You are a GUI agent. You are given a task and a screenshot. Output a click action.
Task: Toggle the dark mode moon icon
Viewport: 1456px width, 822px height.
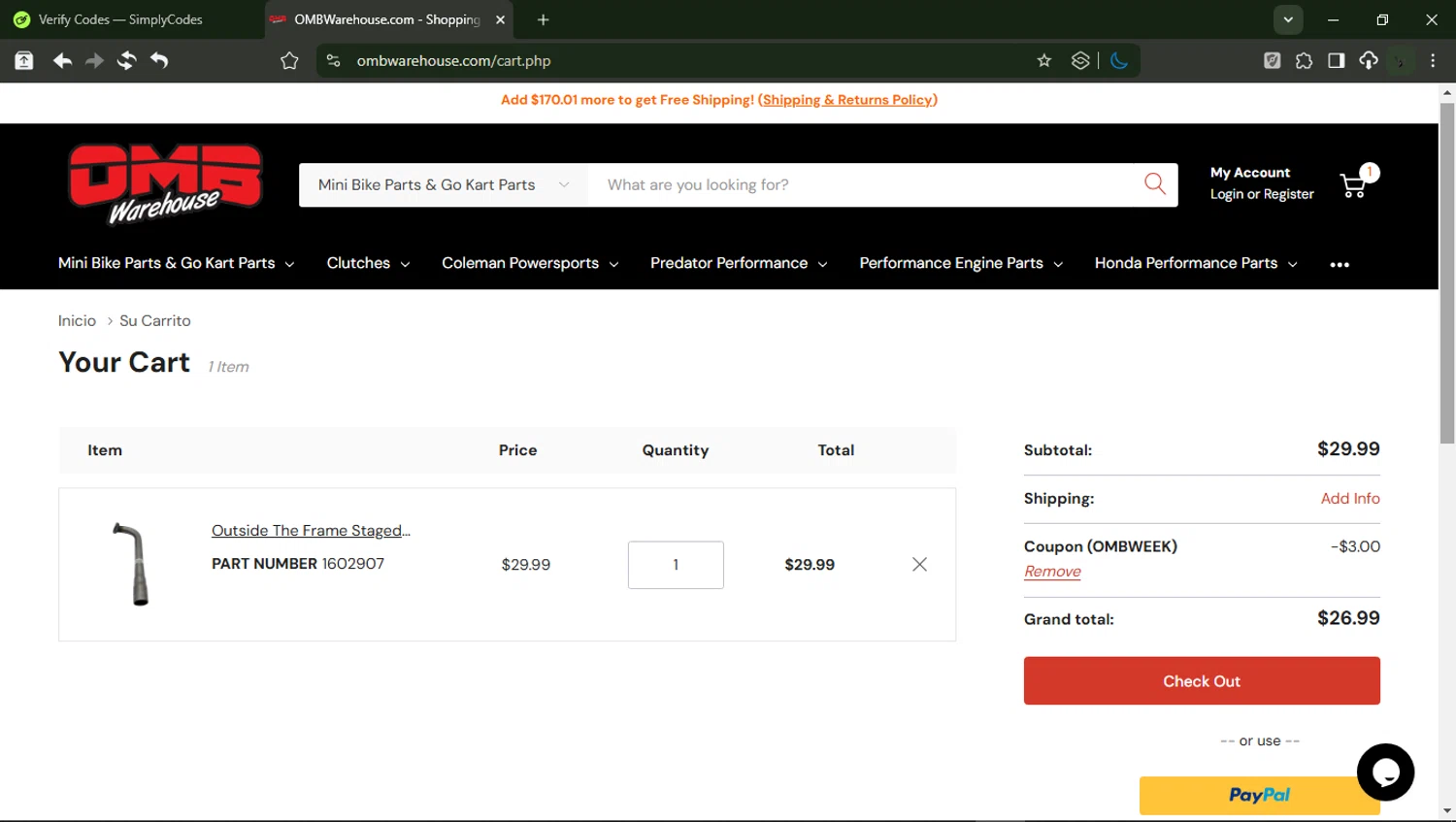pyautogui.click(x=1119, y=60)
